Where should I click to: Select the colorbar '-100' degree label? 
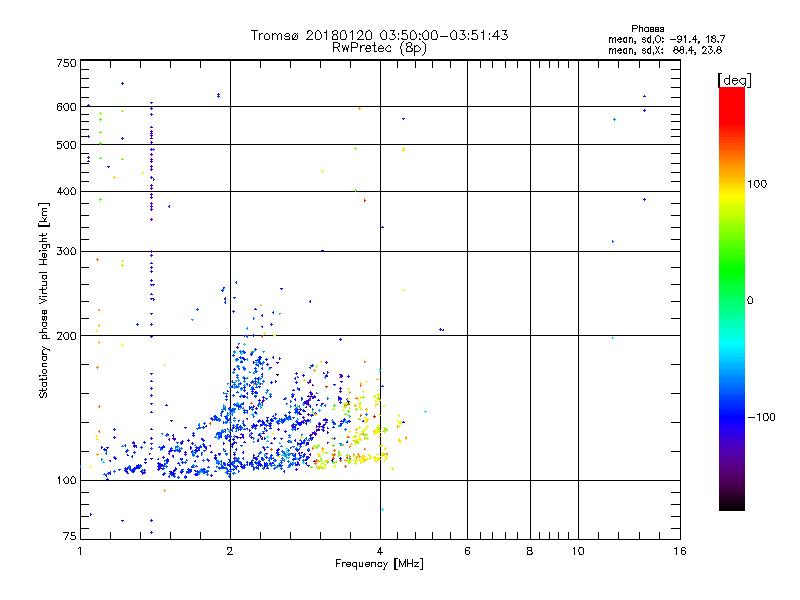pos(762,417)
